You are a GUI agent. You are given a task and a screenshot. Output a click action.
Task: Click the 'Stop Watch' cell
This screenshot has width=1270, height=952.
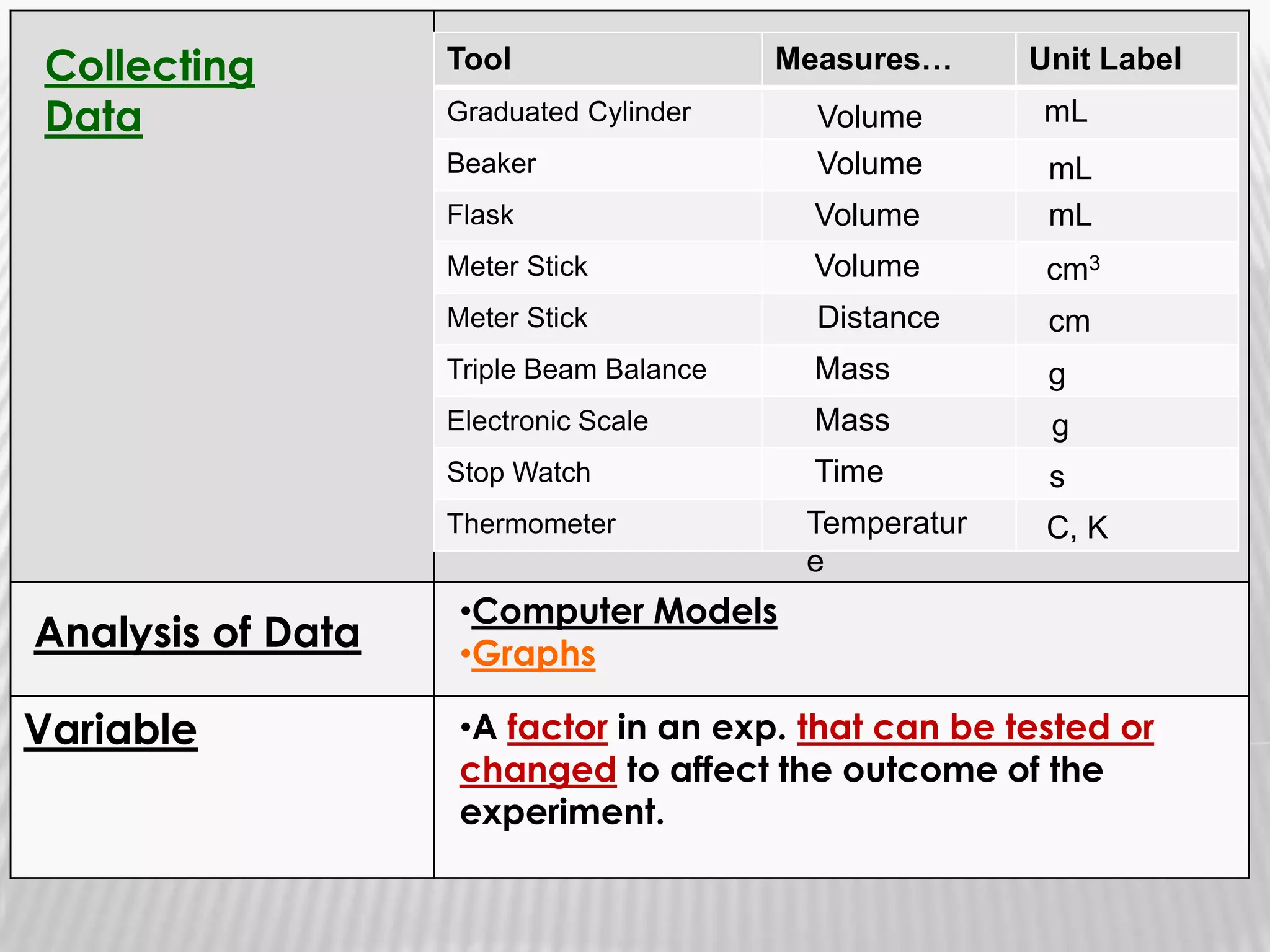click(598, 473)
